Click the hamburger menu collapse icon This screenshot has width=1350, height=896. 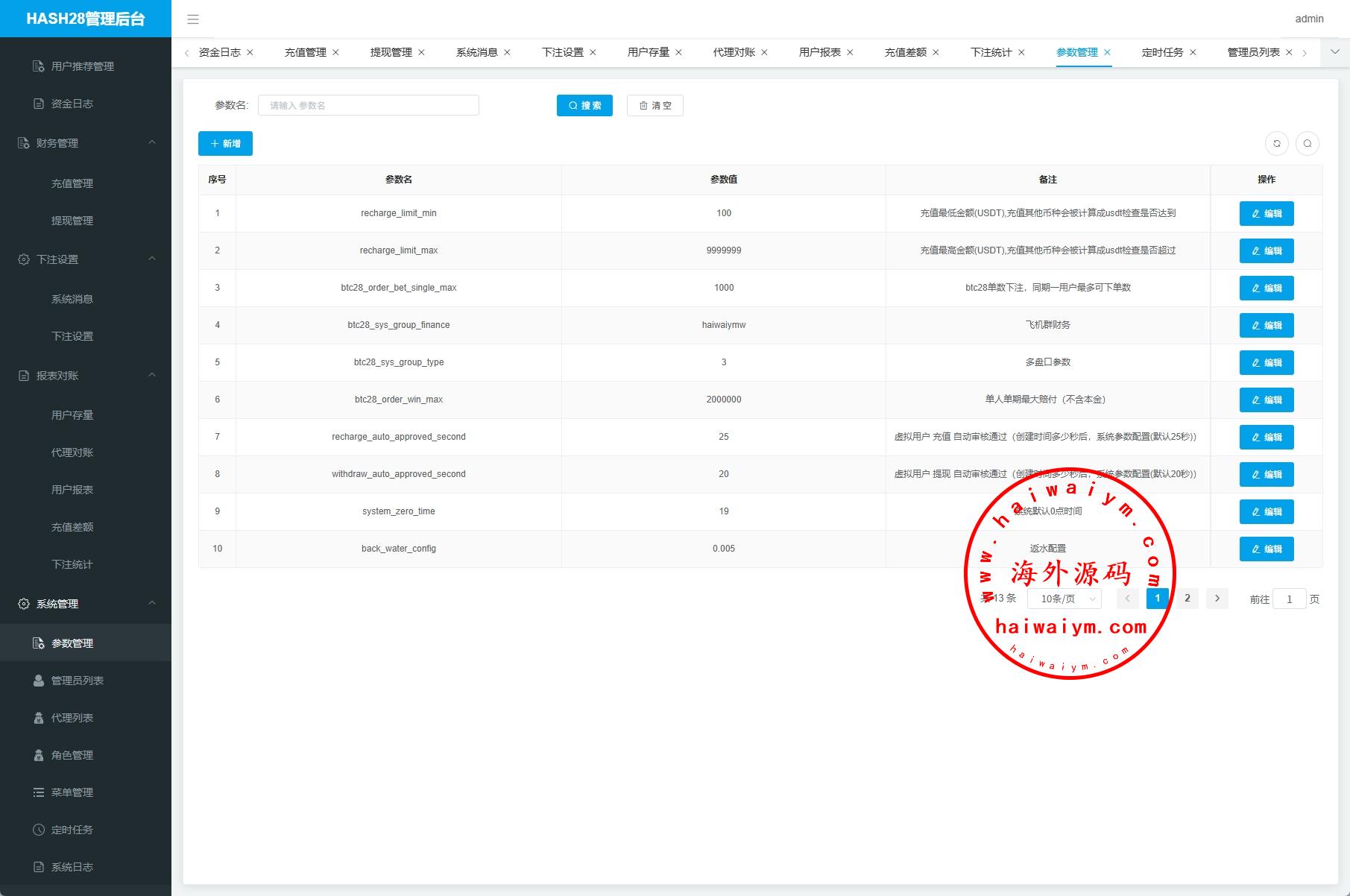(193, 19)
